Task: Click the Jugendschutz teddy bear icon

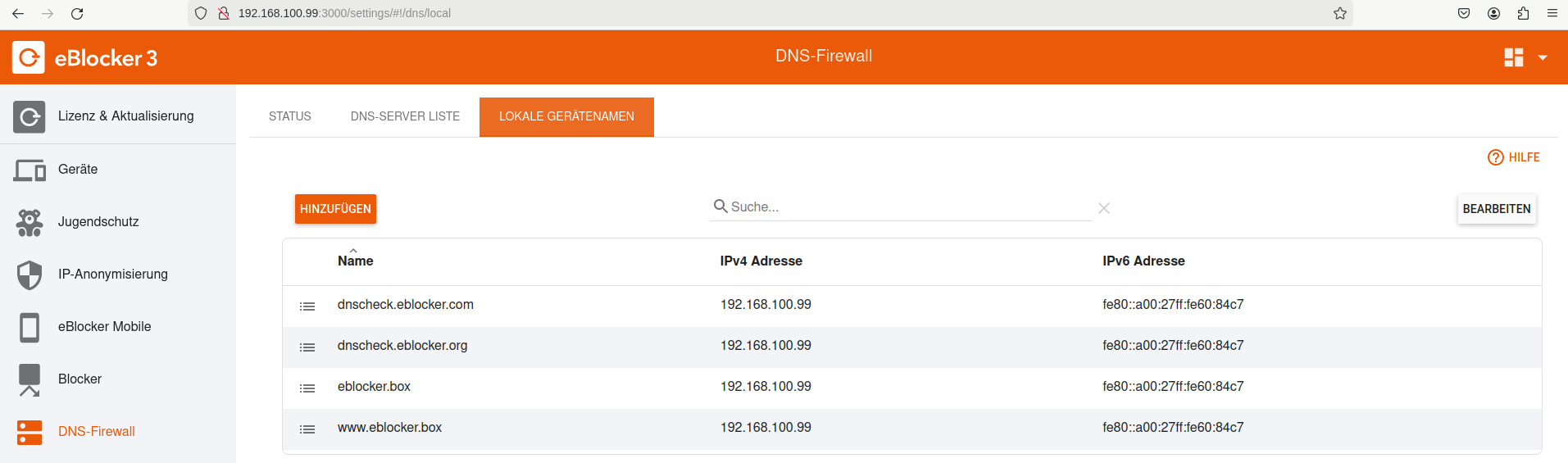Action: (30, 222)
